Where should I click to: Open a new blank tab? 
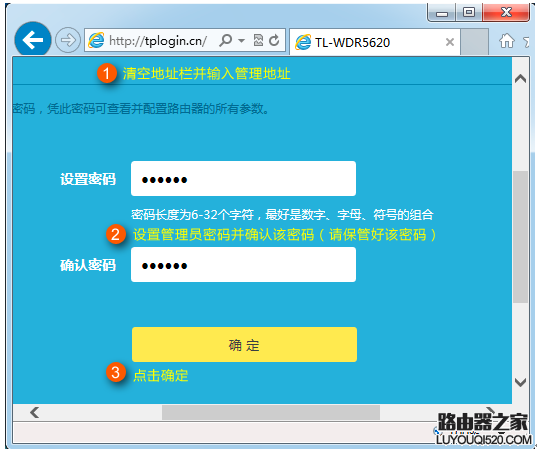click(x=474, y=42)
